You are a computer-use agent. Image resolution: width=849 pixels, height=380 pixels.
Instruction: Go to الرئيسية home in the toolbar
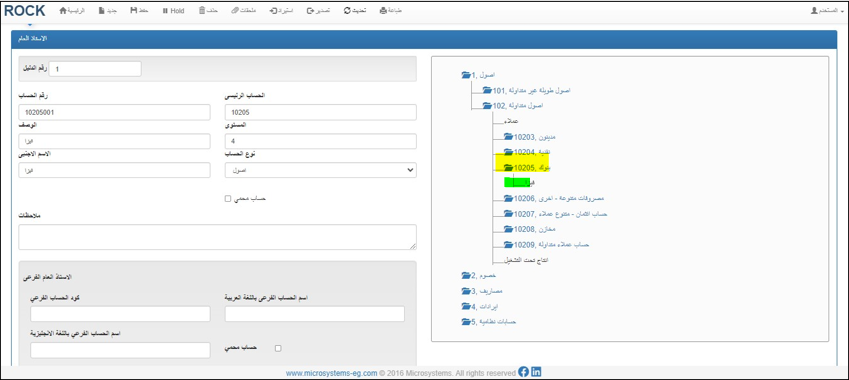coord(72,11)
